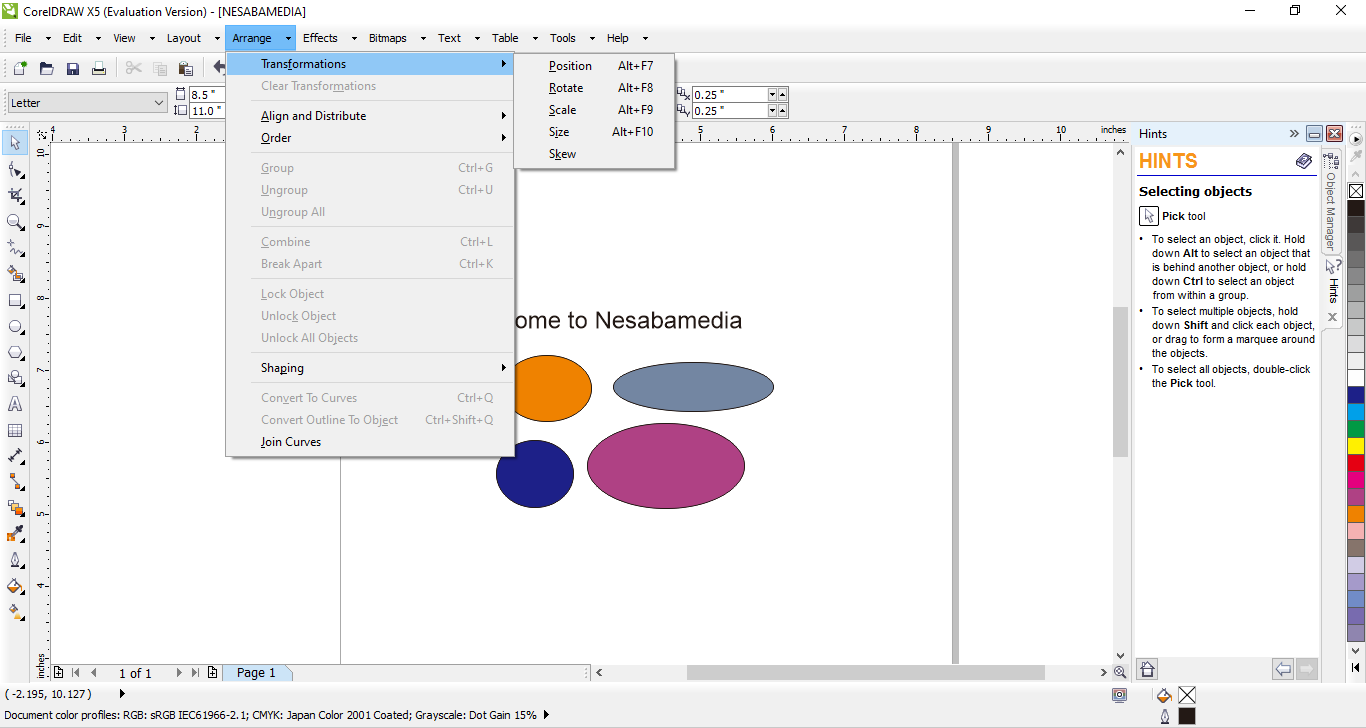Select the Text tool
The image size is (1366, 728).
click(15, 404)
